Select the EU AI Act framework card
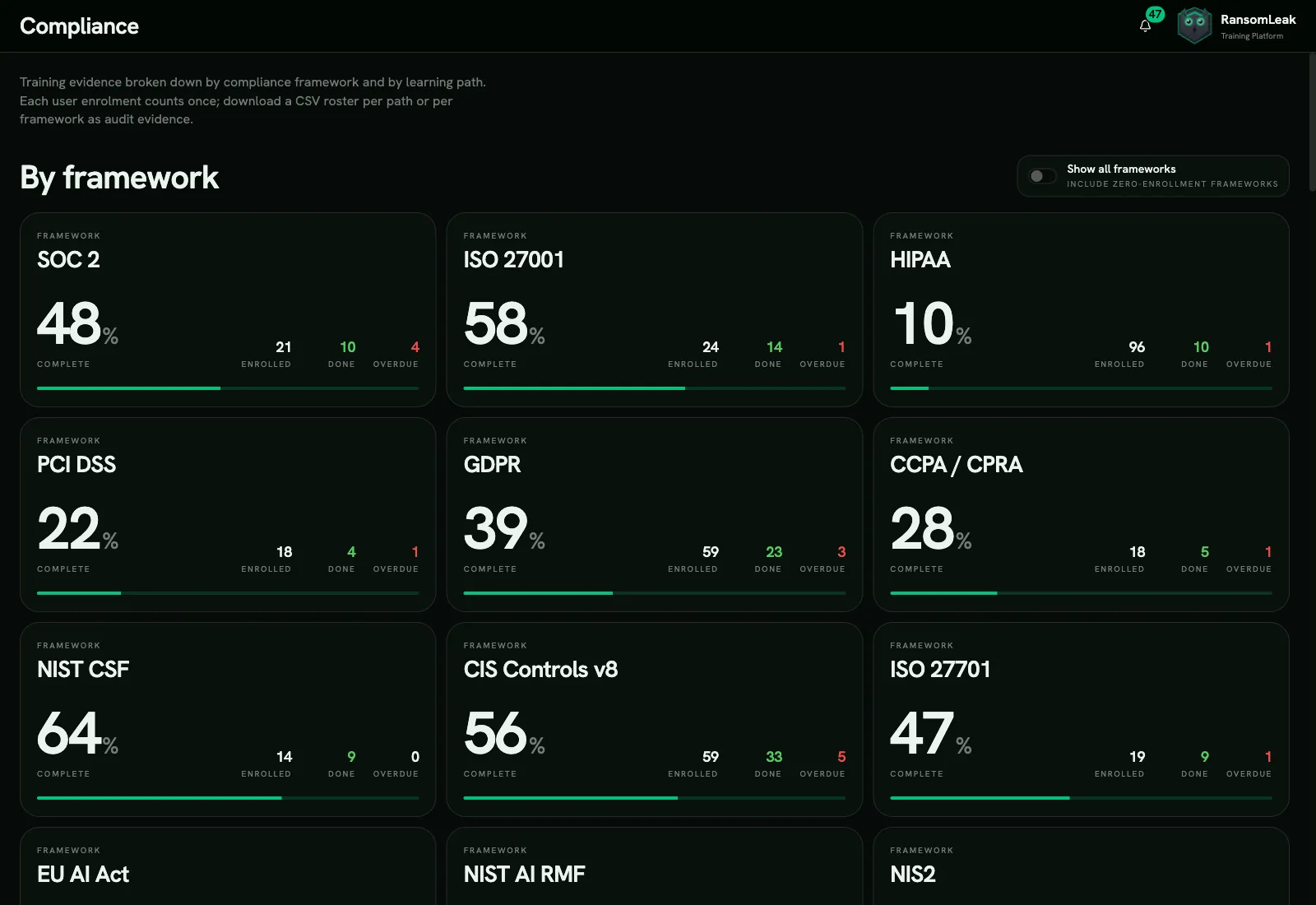The width and height of the screenshot is (1316, 905). coord(228,866)
